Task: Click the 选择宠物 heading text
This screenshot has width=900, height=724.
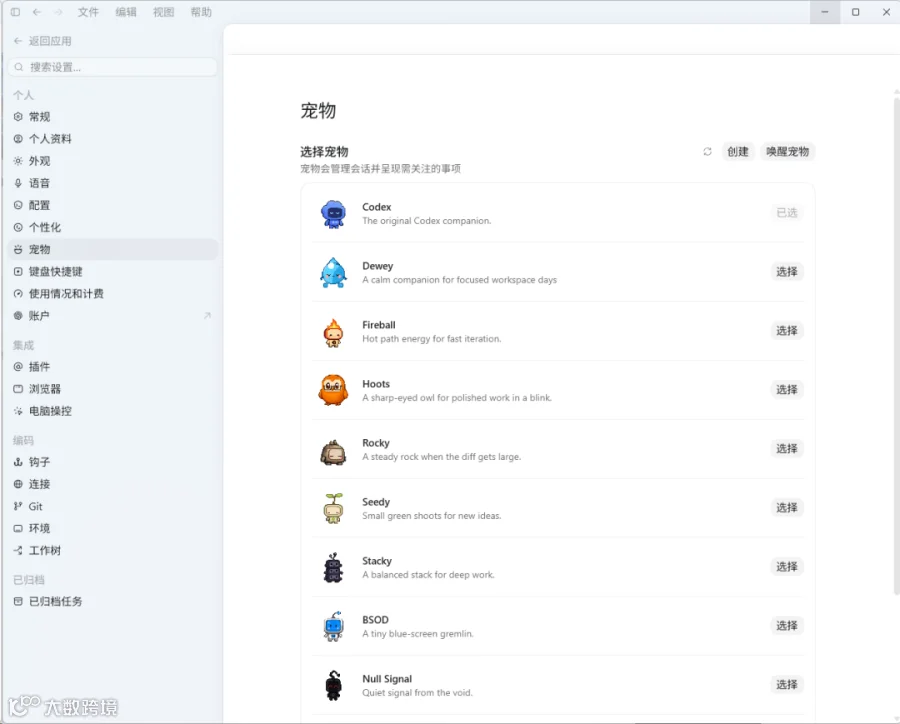Action: tap(324, 152)
